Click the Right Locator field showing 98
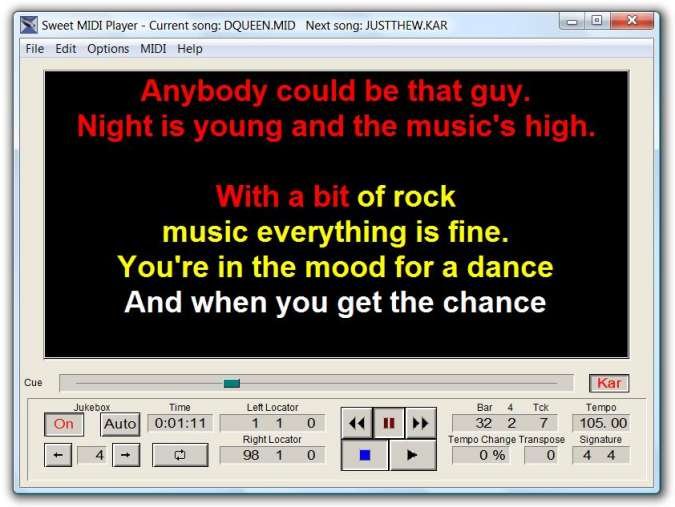 [272, 455]
